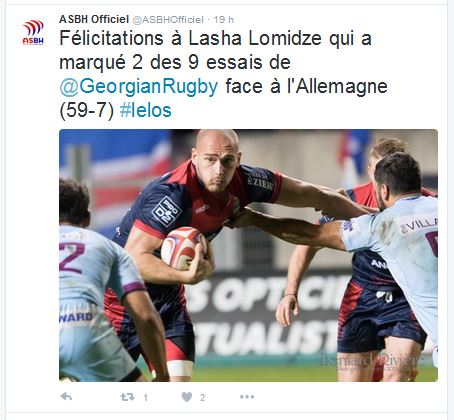This screenshot has height=420, width=454.
Task: Follow the @GeorgianRugby mention link
Action: pyautogui.click(x=139, y=86)
